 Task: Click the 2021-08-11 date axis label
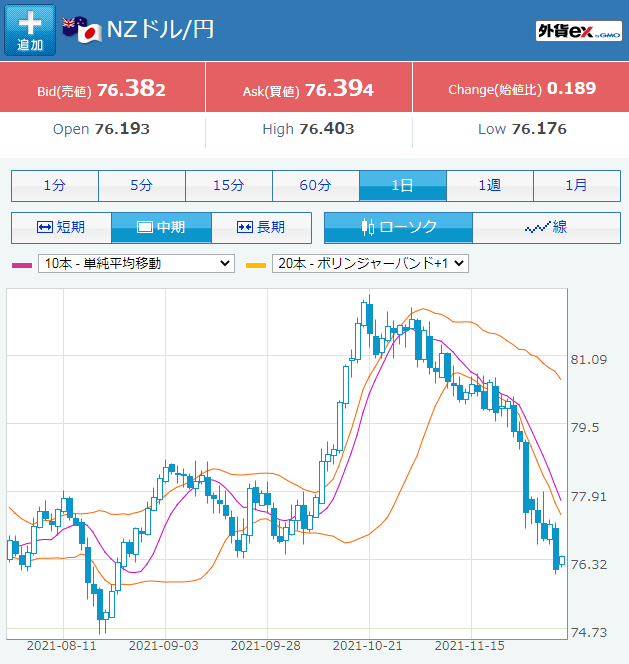coord(62,646)
